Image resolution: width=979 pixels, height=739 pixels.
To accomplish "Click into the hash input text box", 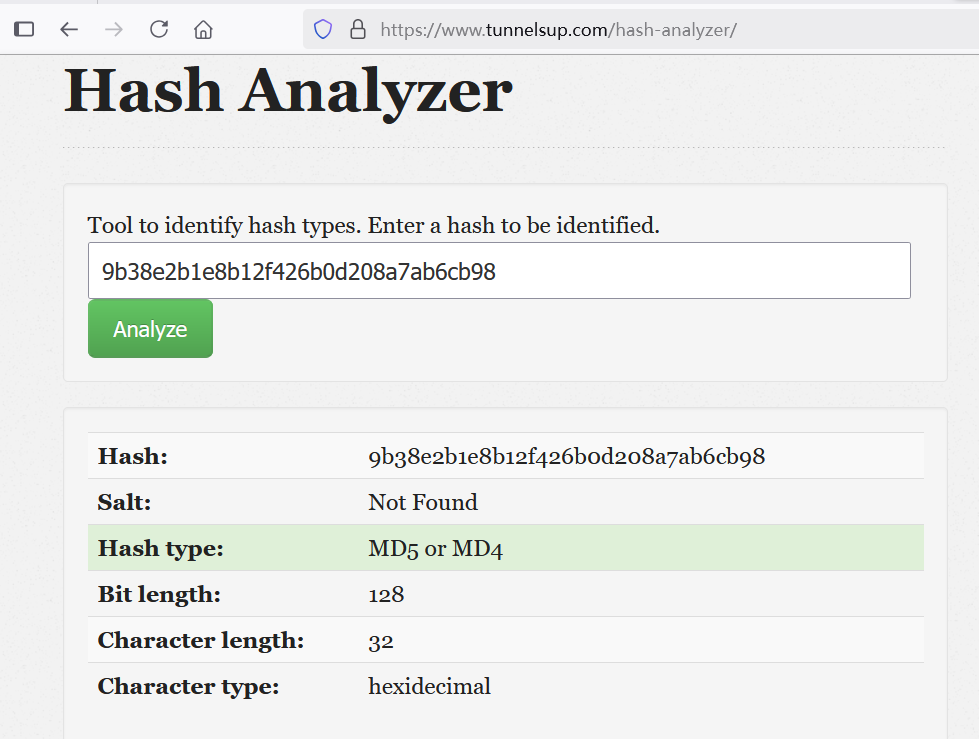I will (x=498, y=271).
